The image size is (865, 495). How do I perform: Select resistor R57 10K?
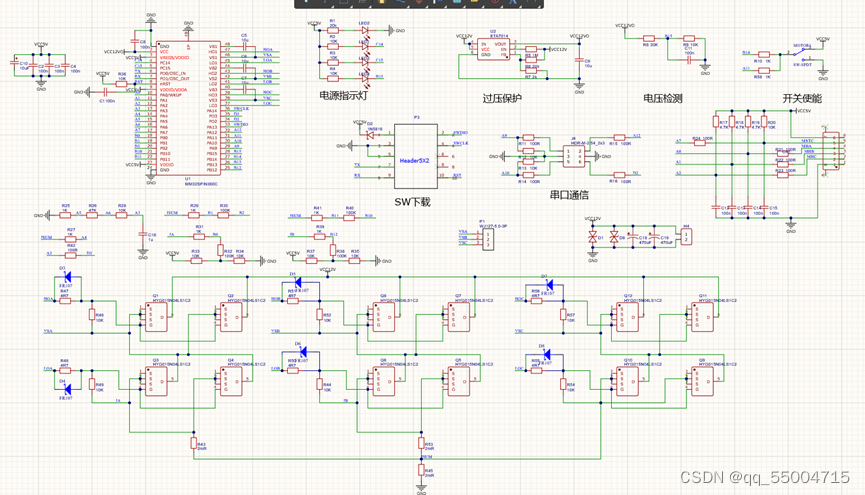pos(563,315)
